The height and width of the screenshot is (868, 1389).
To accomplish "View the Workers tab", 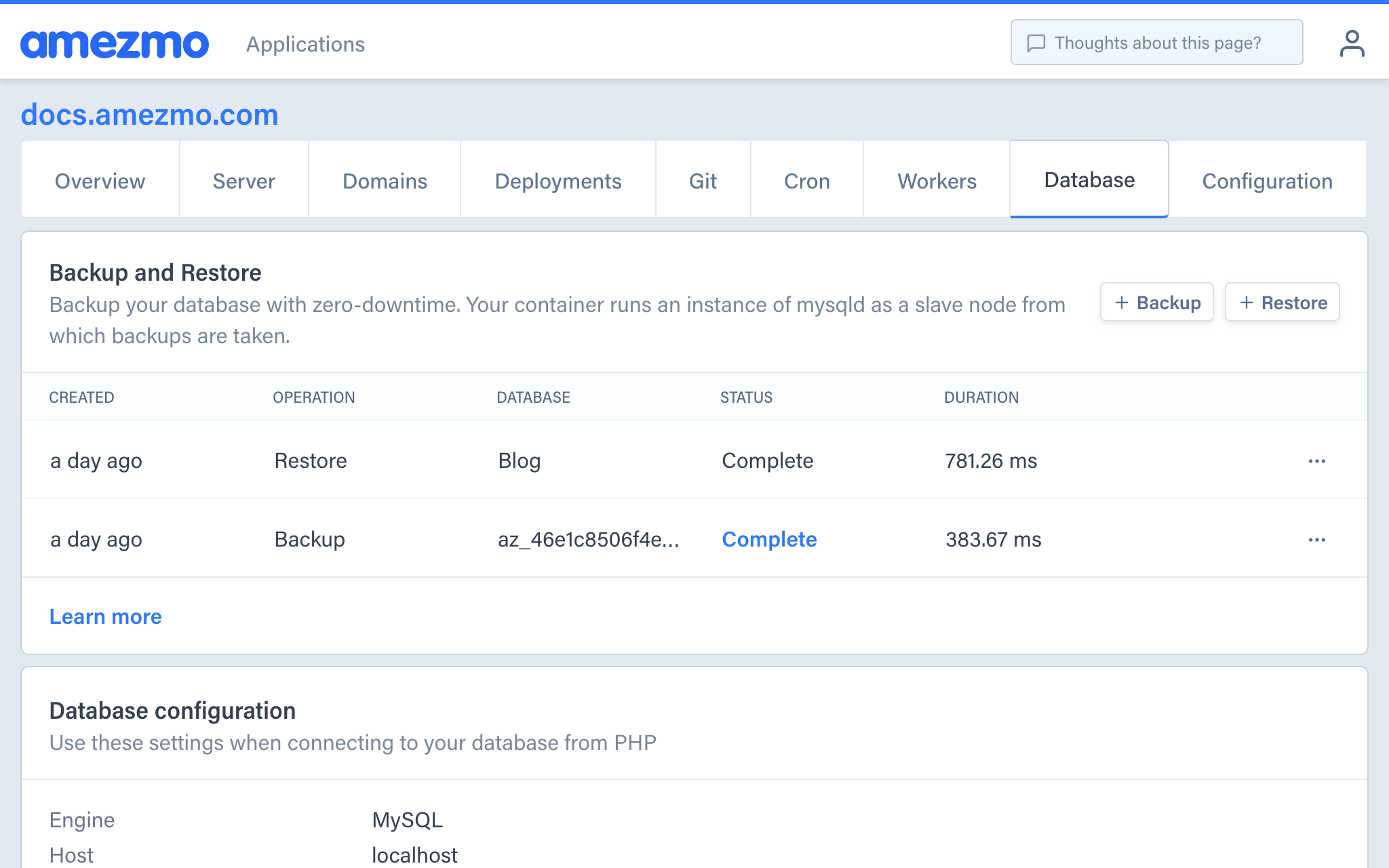I will point(937,181).
